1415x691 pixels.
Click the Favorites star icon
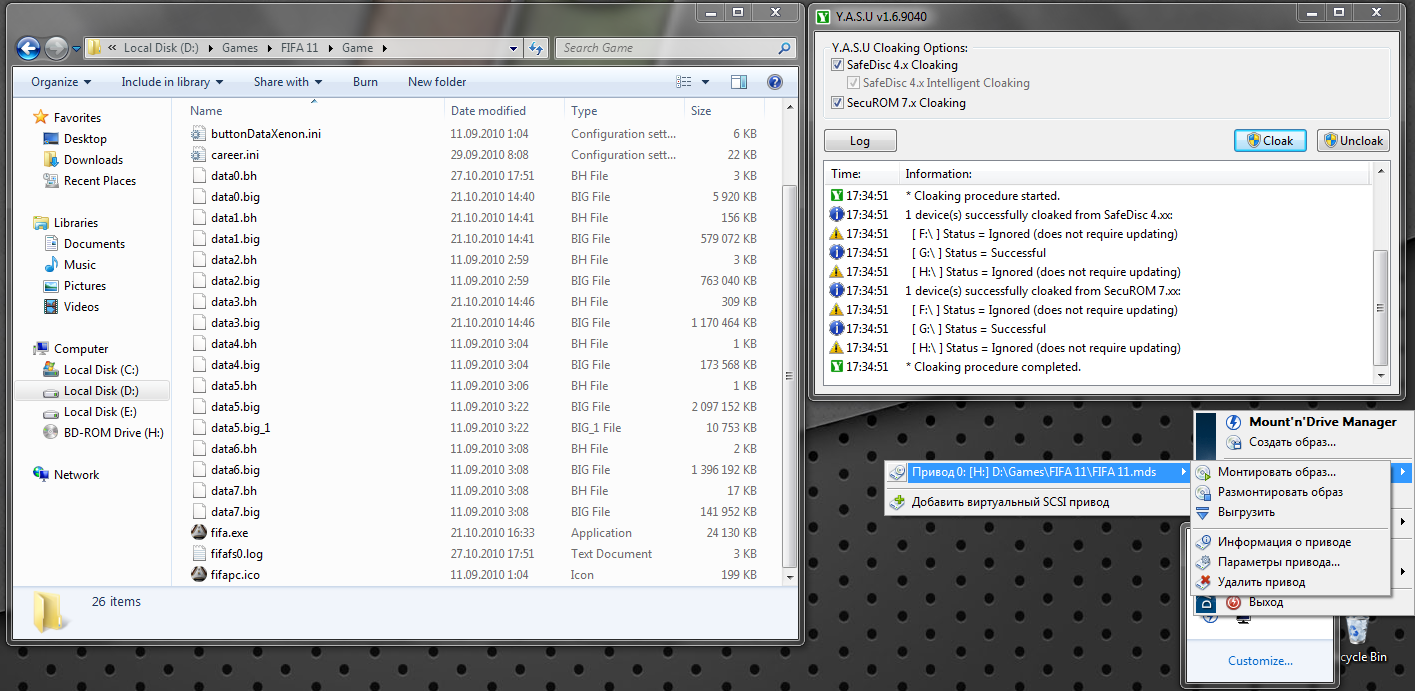click(40, 118)
